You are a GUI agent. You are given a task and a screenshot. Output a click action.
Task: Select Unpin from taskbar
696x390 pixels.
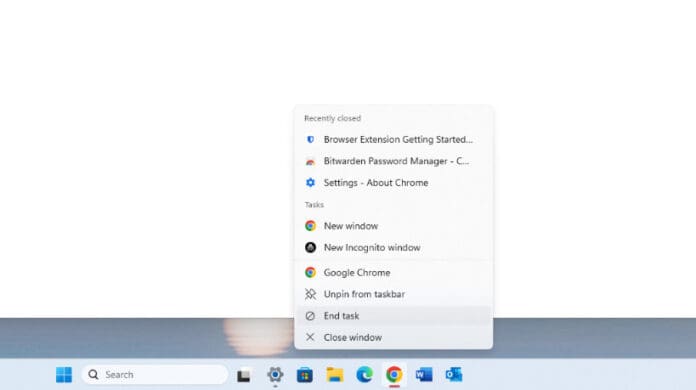393,294
